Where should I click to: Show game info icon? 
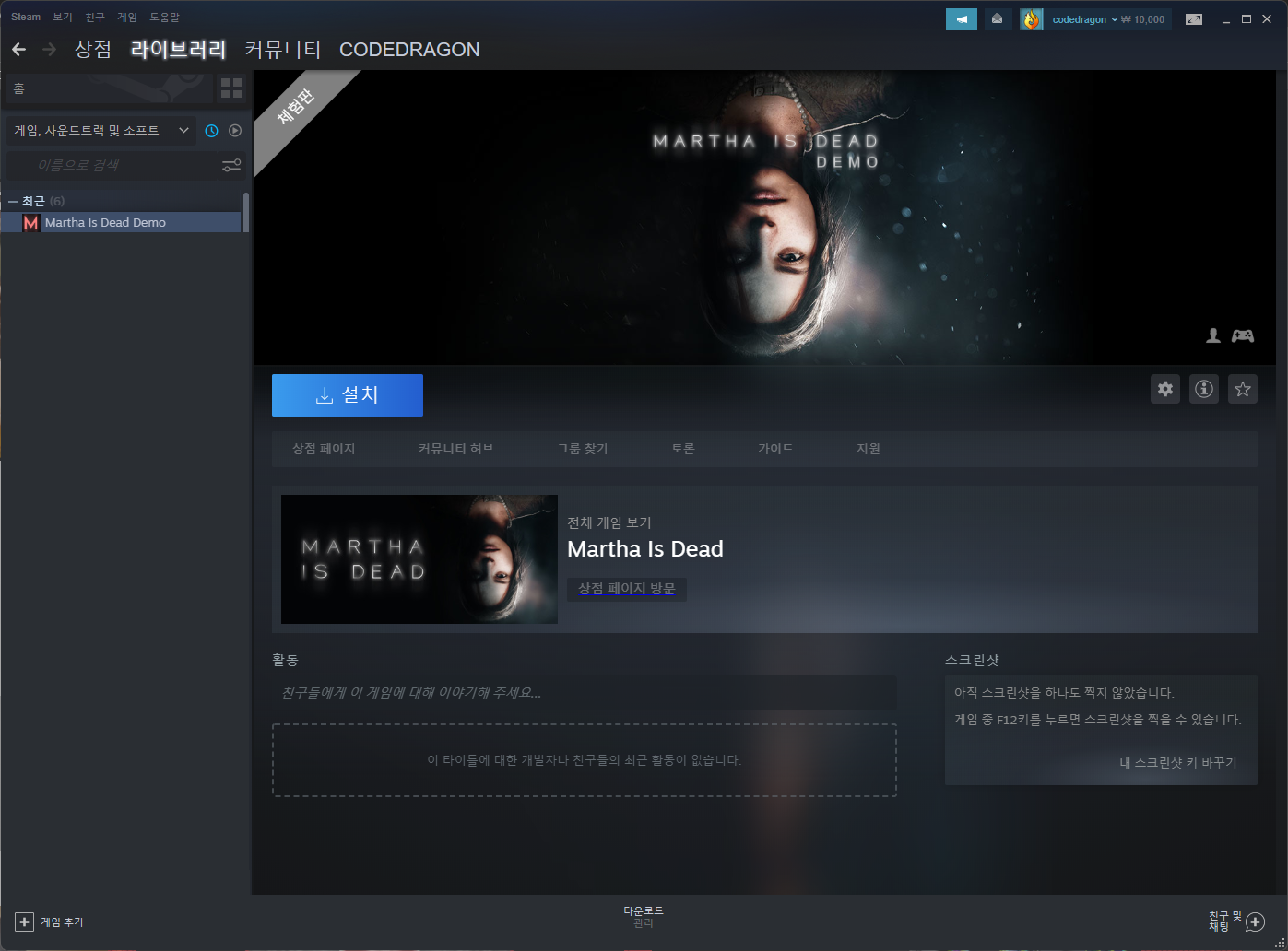1204,389
